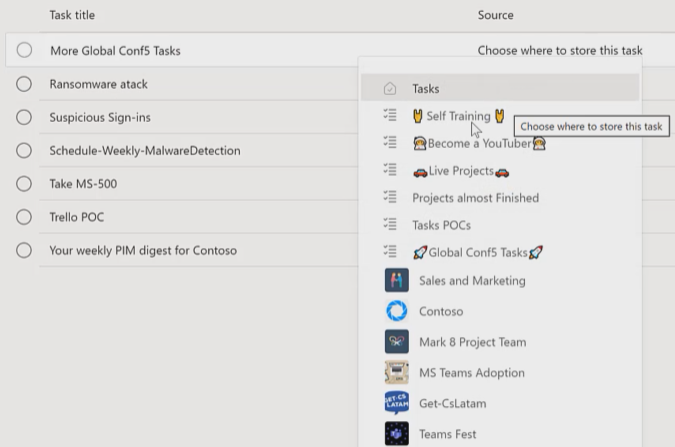Open Schedule-Weekly-MalwareDetection task title
This screenshot has height=447, width=675.
[145, 151]
